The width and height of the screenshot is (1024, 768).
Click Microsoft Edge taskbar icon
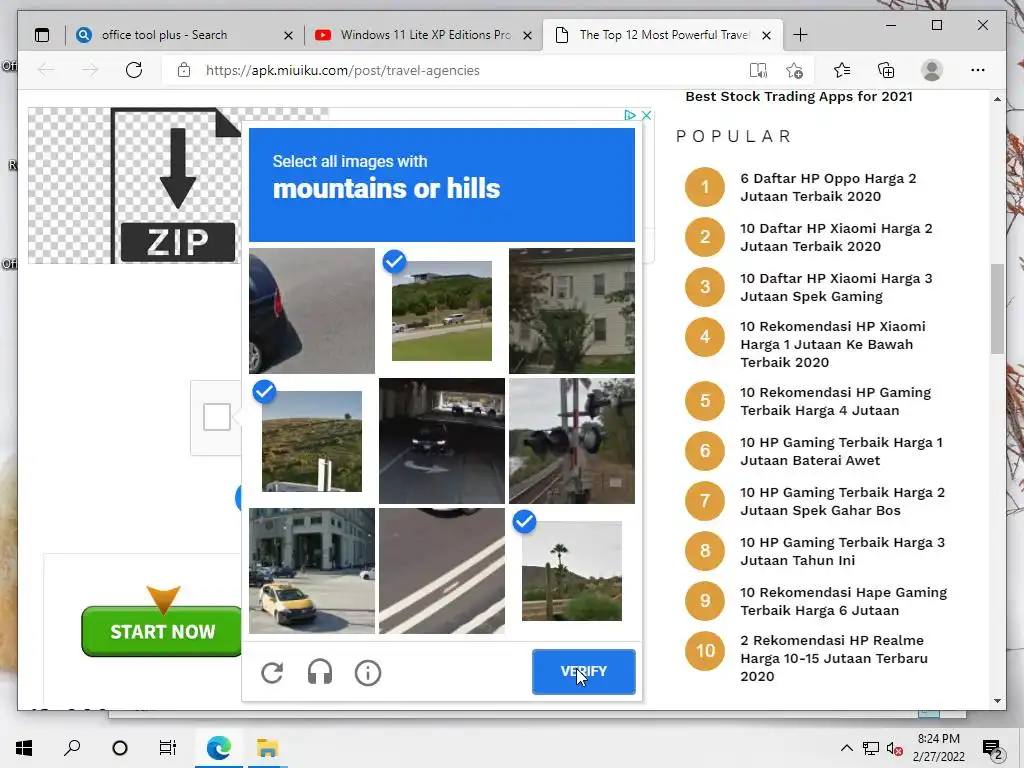[219, 748]
